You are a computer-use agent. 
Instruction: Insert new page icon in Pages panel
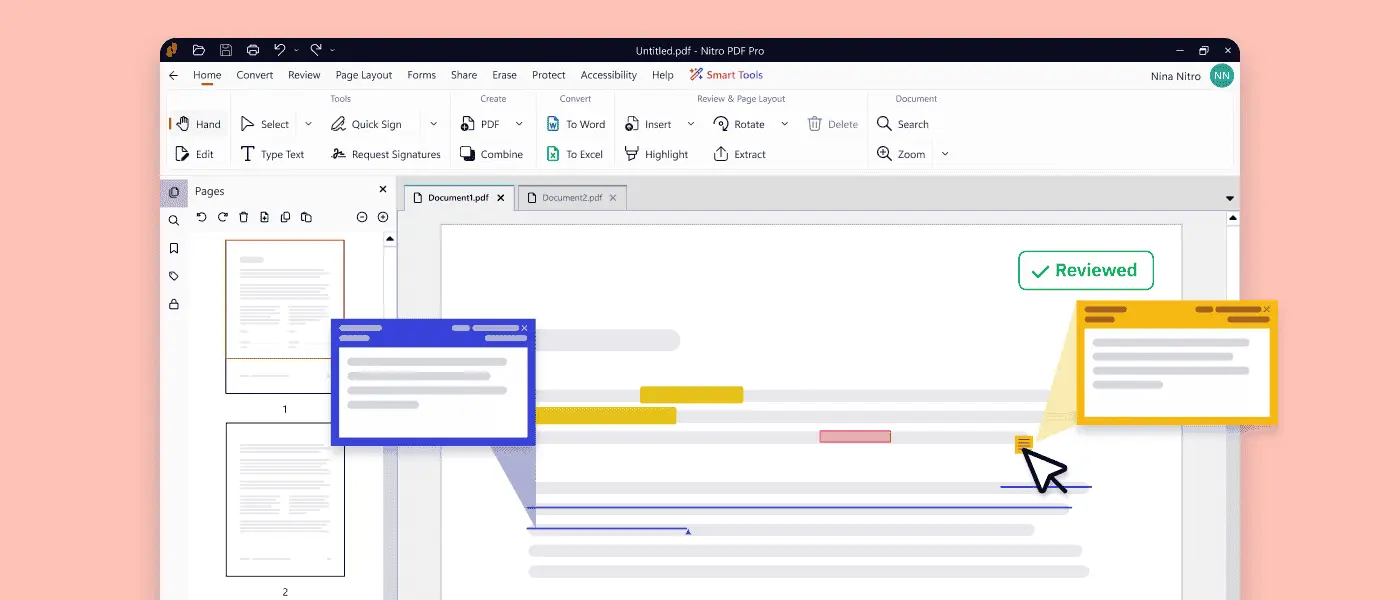pos(265,217)
